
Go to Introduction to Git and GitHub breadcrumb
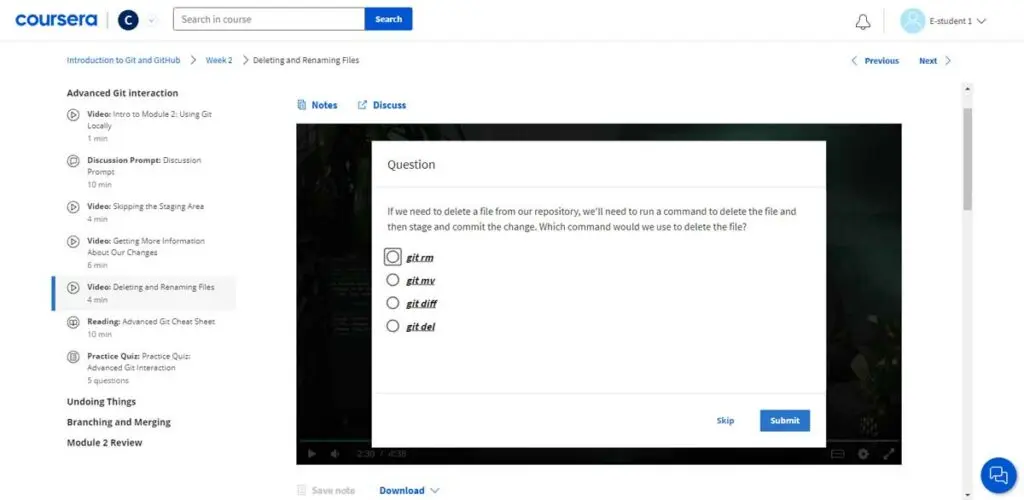pos(123,60)
